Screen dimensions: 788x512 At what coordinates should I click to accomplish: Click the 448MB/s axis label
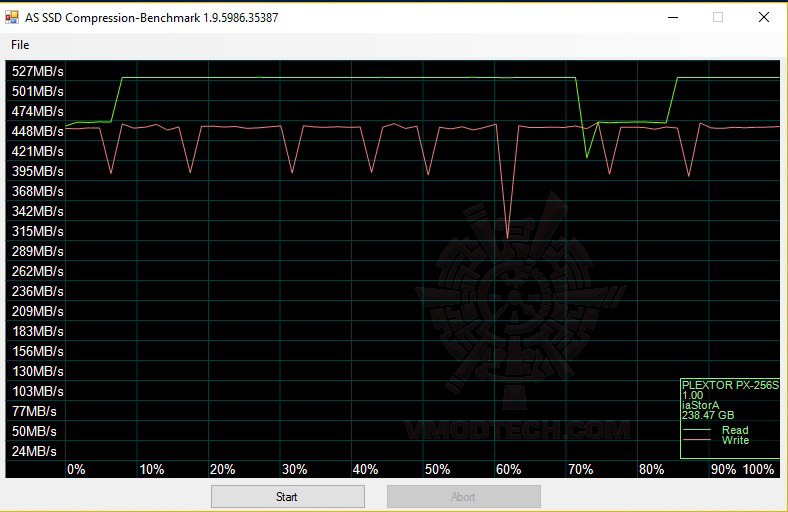[x=38, y=131]
